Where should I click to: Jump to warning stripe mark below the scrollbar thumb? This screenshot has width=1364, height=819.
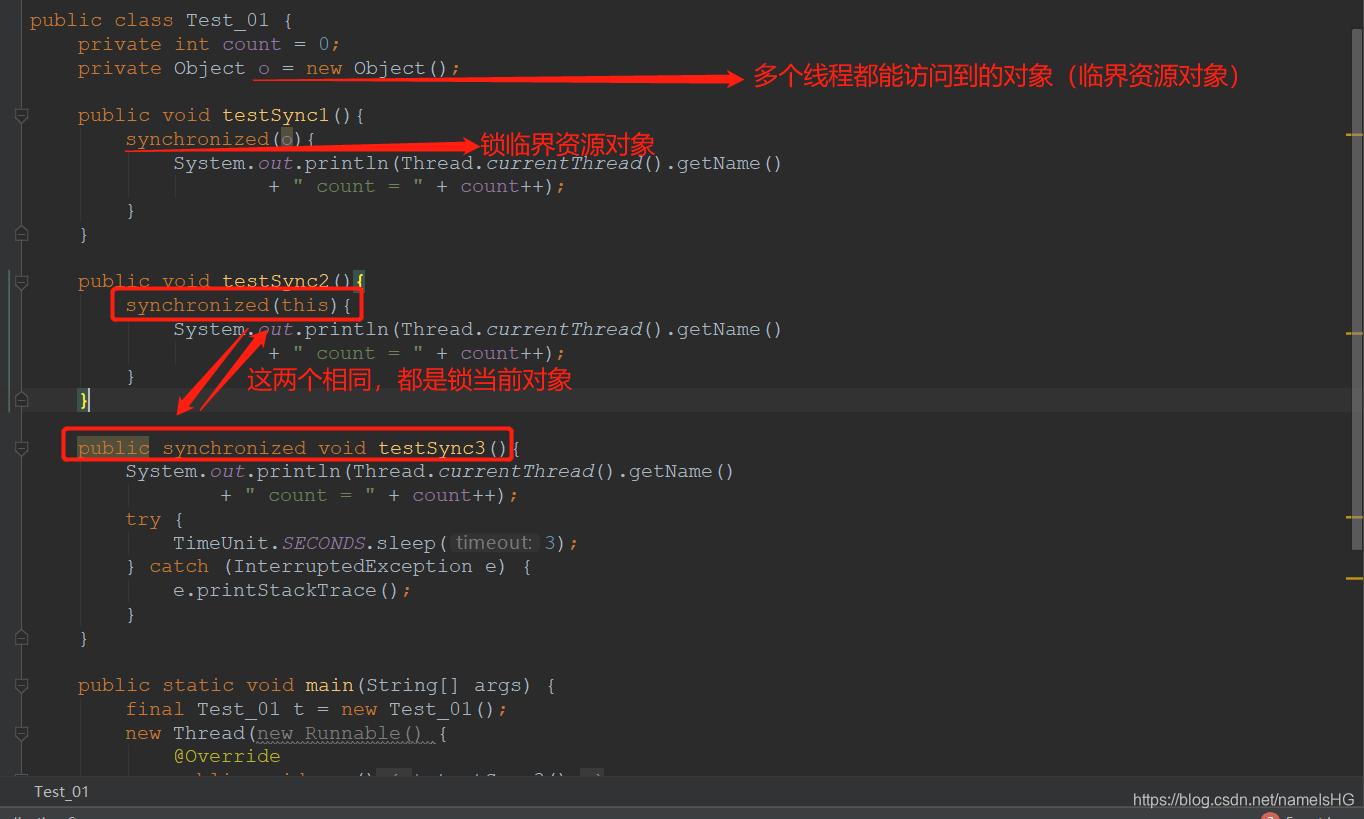click(x=1355, y=578)
